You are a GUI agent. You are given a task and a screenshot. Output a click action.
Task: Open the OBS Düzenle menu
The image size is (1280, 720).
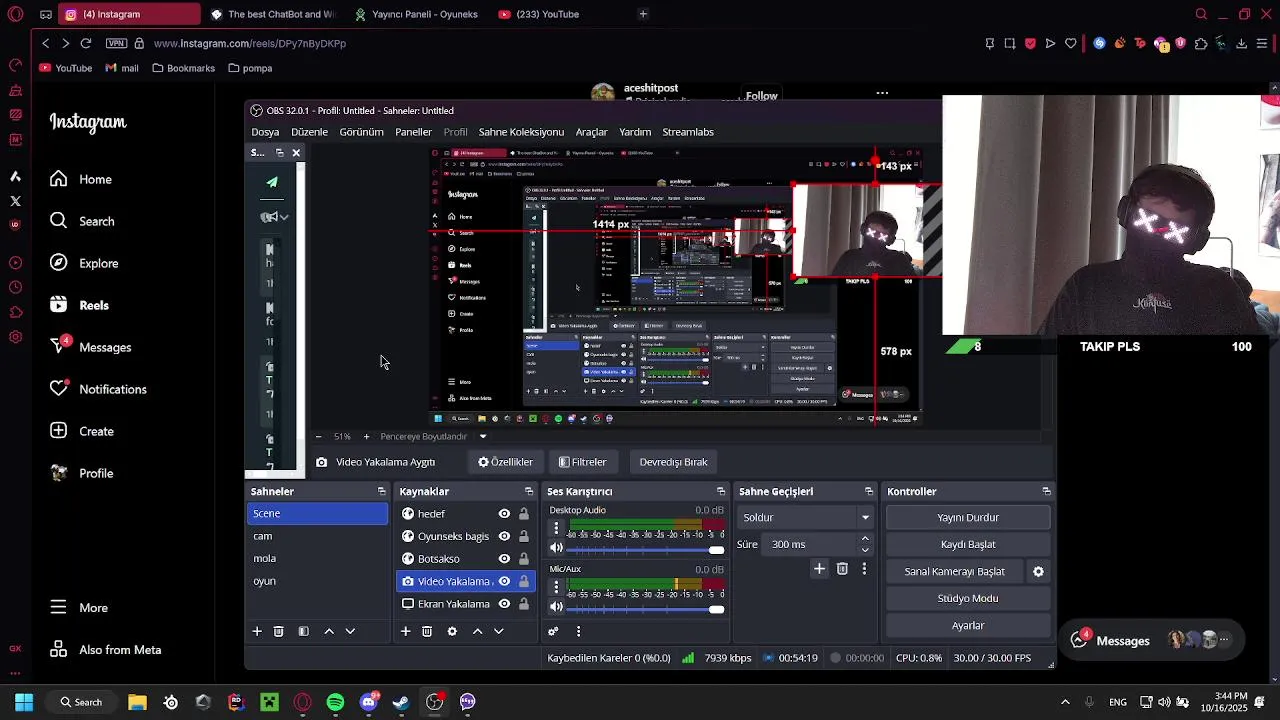click(309, 132)
